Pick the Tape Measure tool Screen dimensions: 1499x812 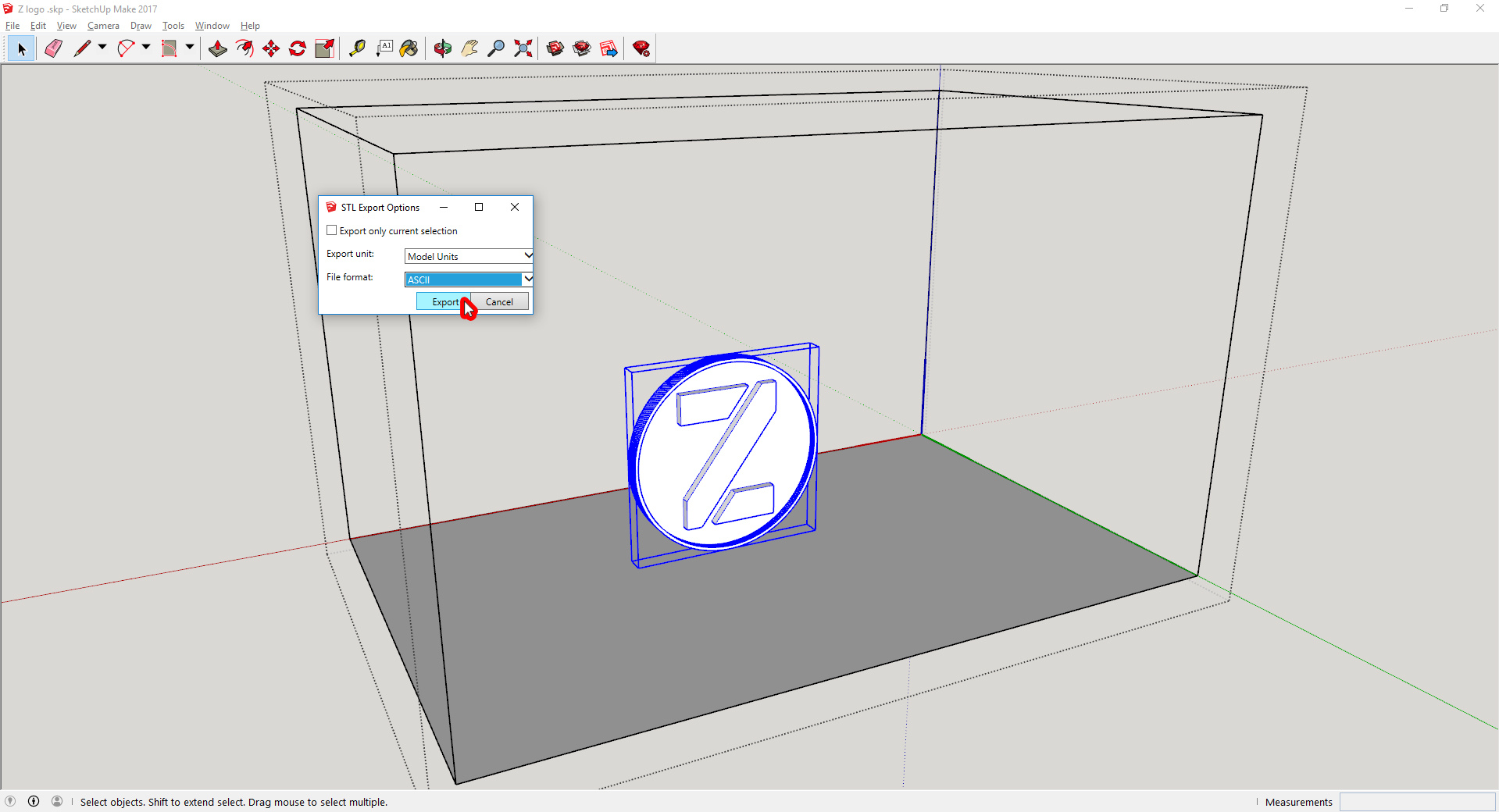[357, 48]
